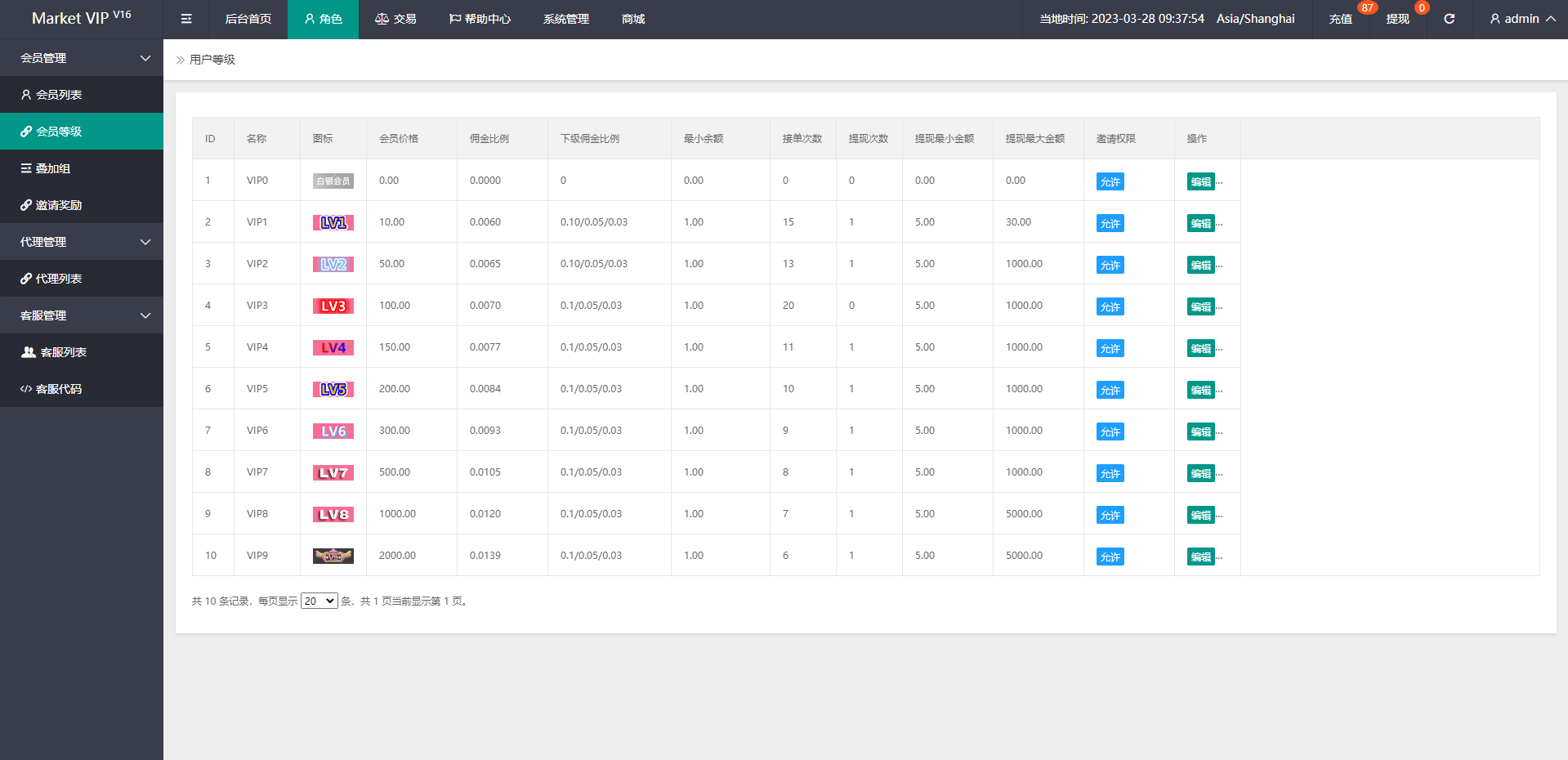Click the LV6 level badge icon
The height and width of the screenshot is (760, 1568).
(x=333, y=431)
